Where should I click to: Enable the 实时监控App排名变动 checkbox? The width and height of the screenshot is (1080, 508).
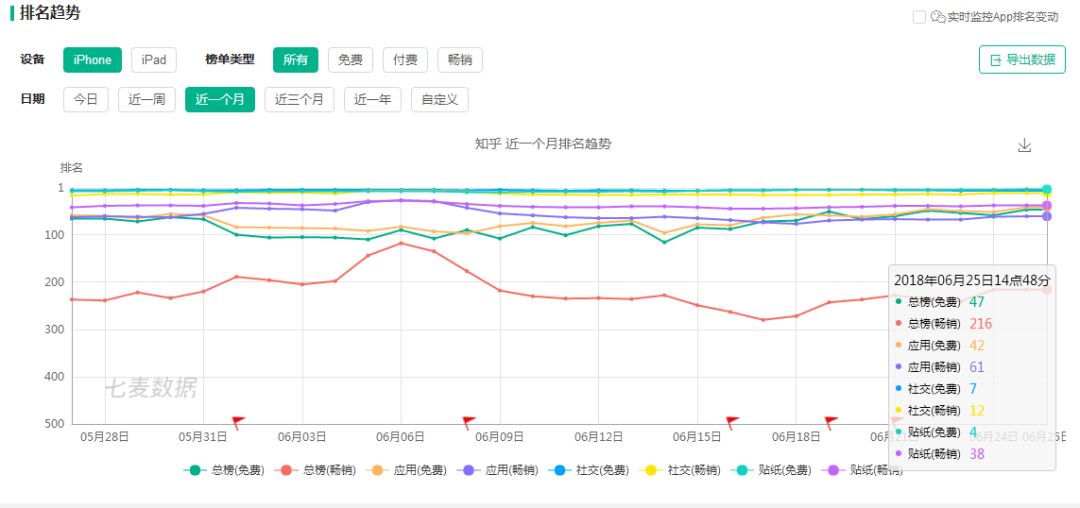click(919, 17)
